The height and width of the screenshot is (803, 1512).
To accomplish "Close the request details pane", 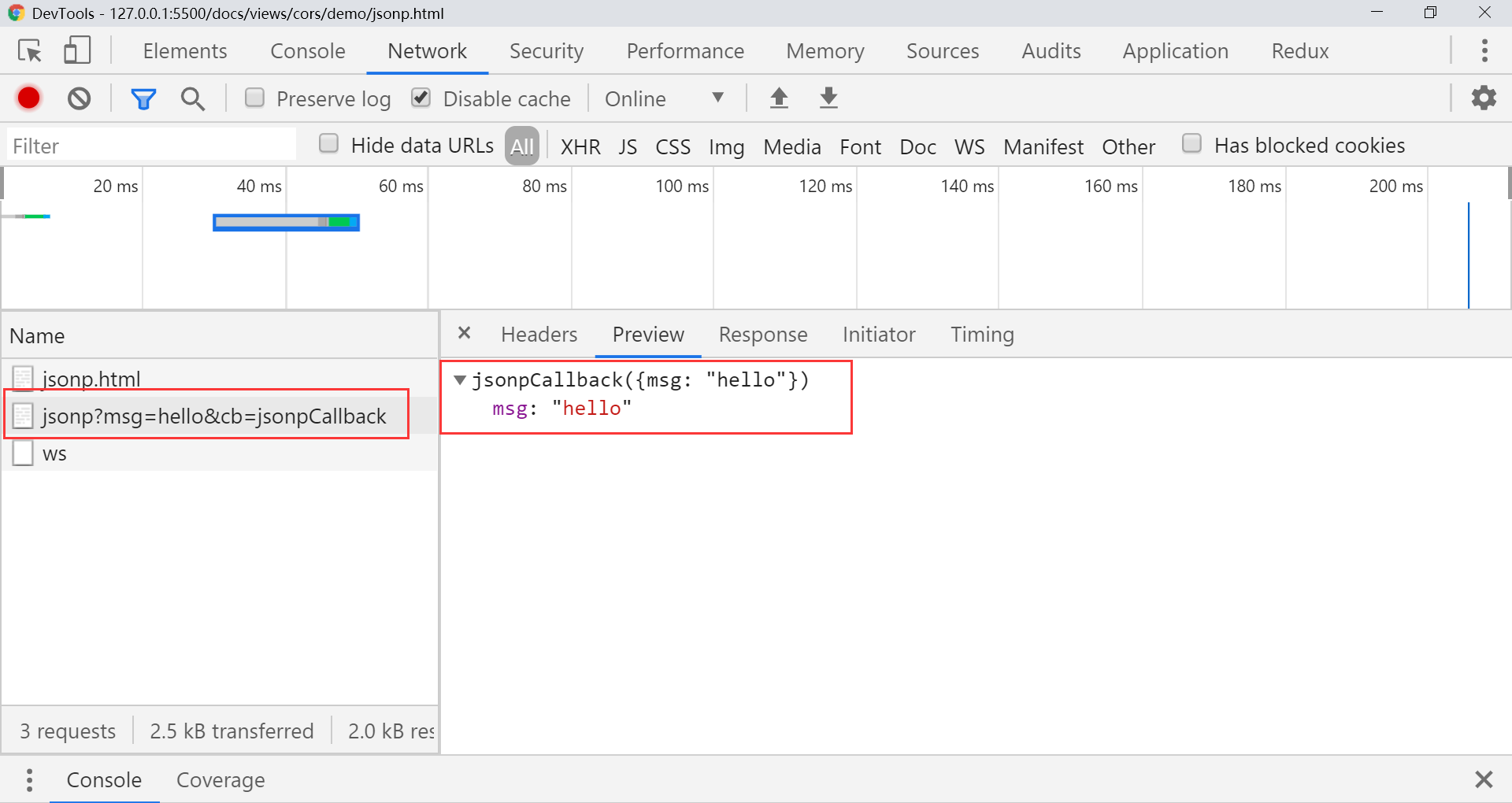I will [465, 333].
